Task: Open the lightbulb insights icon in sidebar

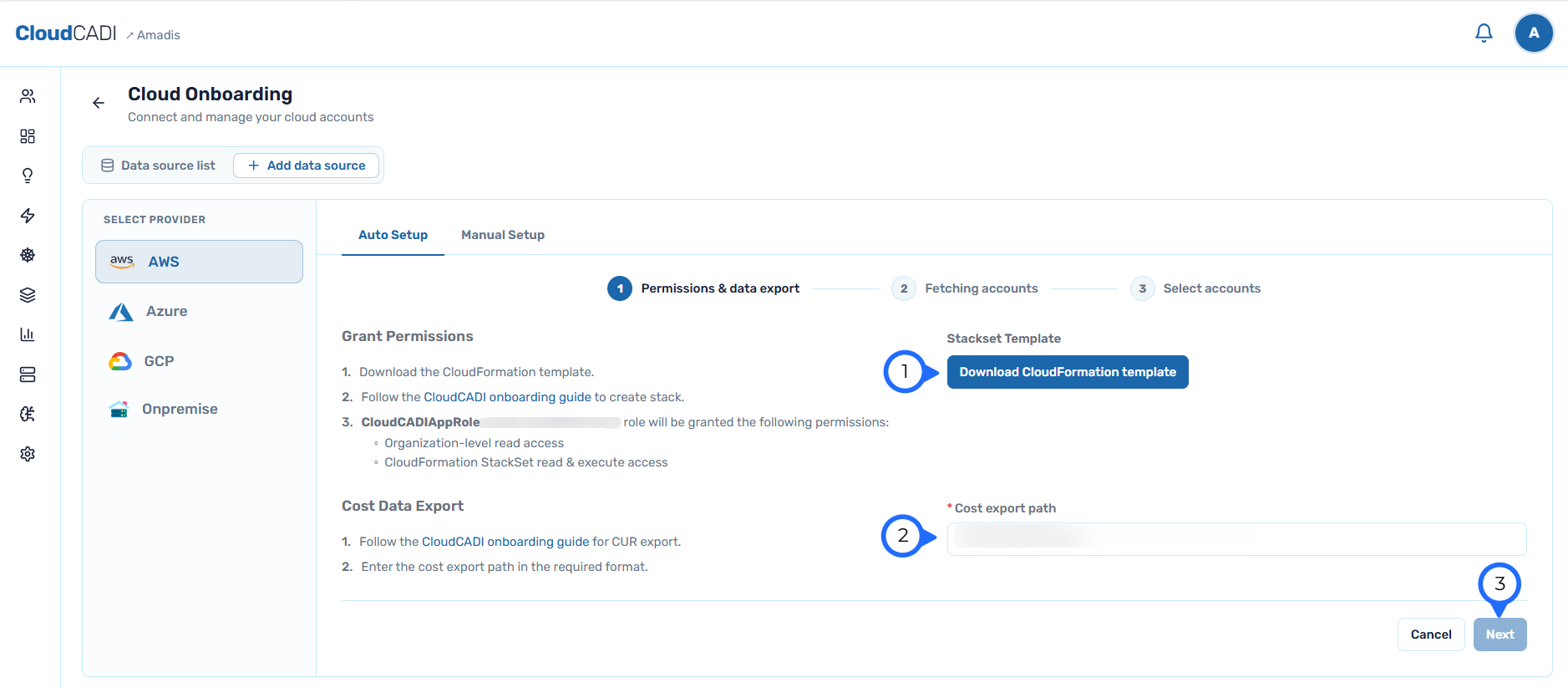Action: pyautogui.click(x=28, y=176)
